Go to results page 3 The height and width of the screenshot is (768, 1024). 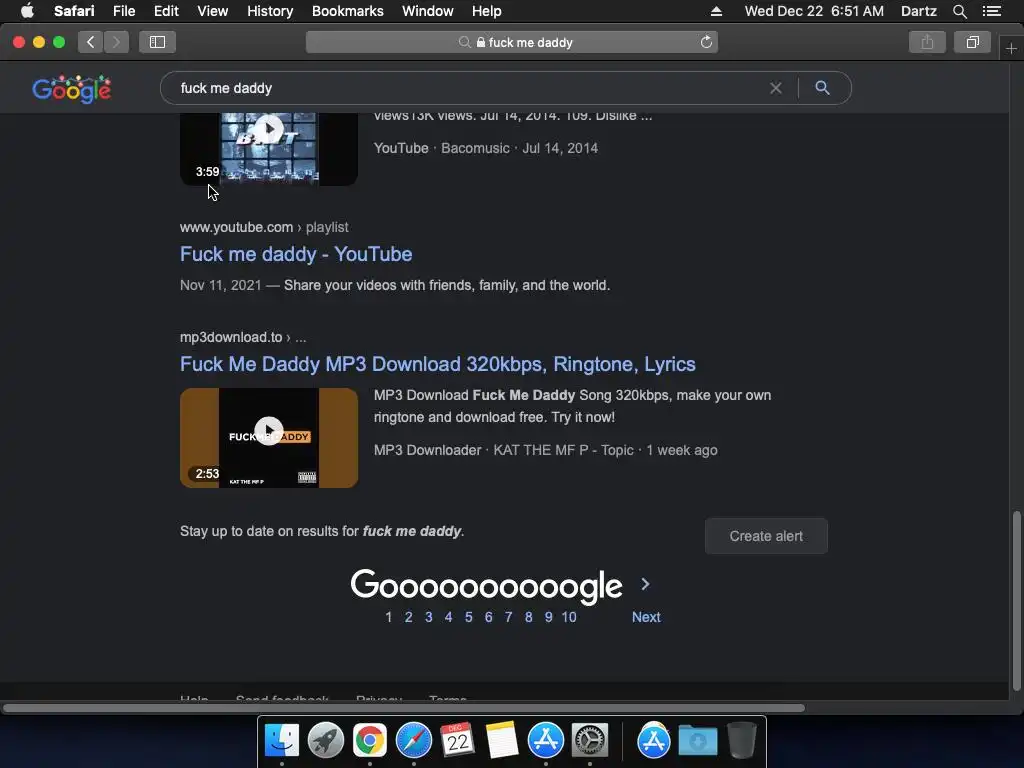tap(428, 617)
